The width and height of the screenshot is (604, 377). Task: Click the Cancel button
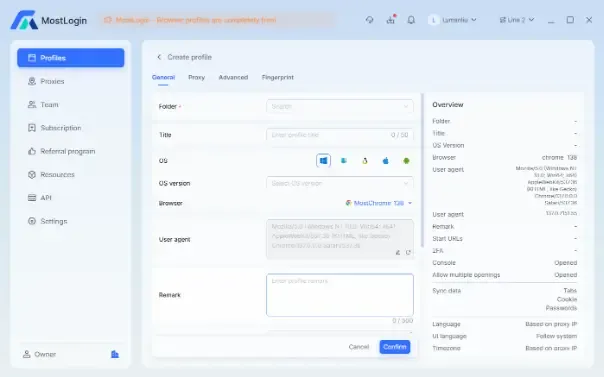[x=359, y=347]
